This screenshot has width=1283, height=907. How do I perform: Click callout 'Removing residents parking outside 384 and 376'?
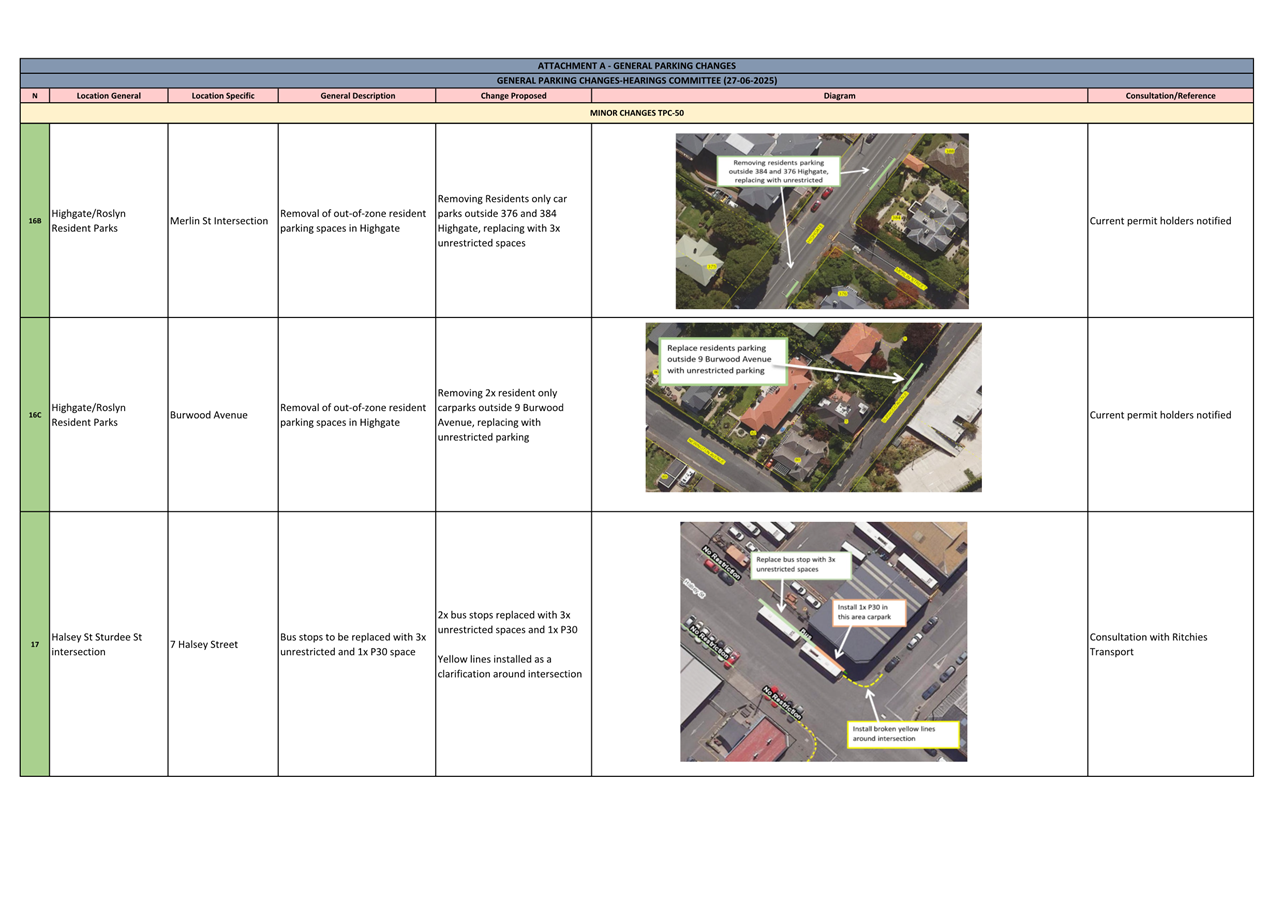(x=779, y=171)
